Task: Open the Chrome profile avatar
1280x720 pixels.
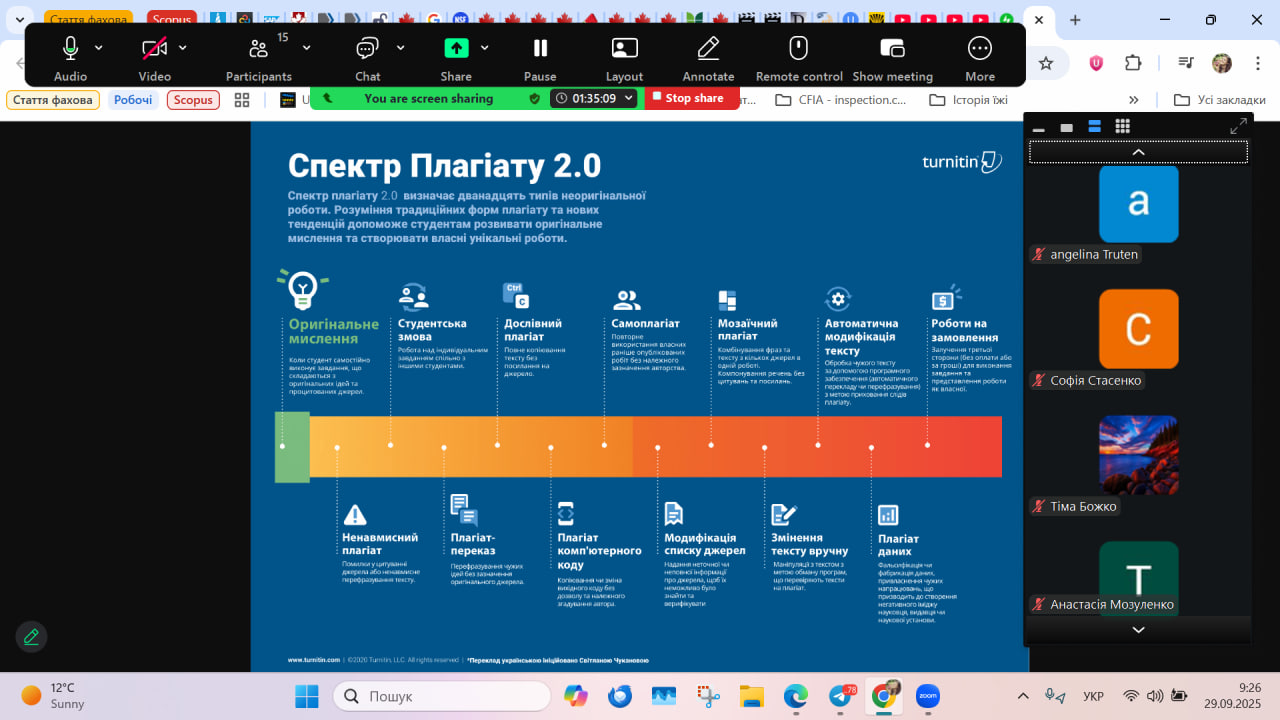Action: [x=1222, y=63]
